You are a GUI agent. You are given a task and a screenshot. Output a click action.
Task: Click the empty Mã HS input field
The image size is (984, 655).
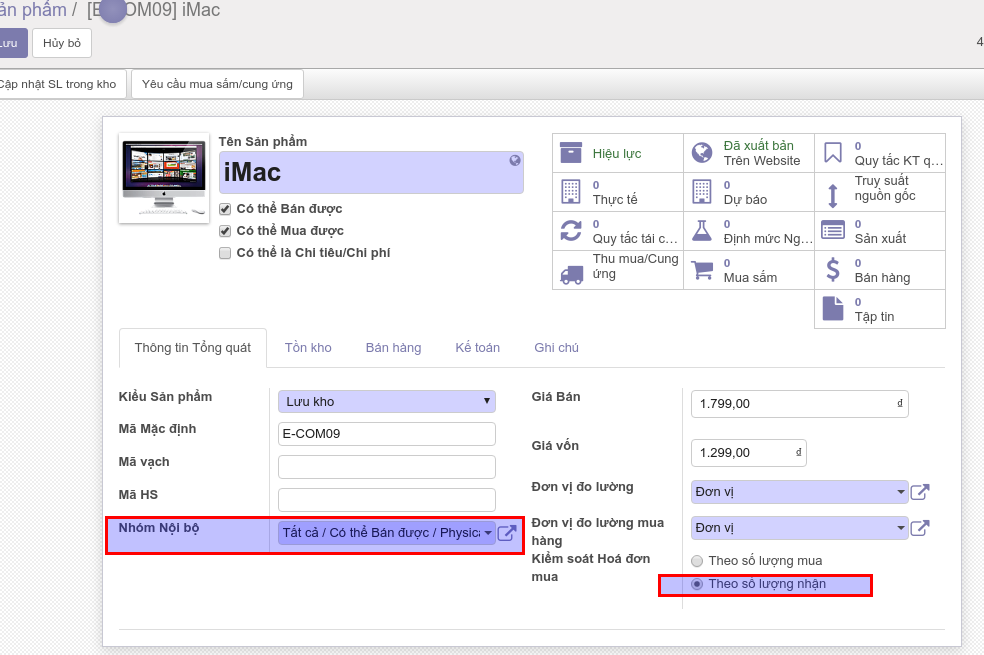point(387,500)
